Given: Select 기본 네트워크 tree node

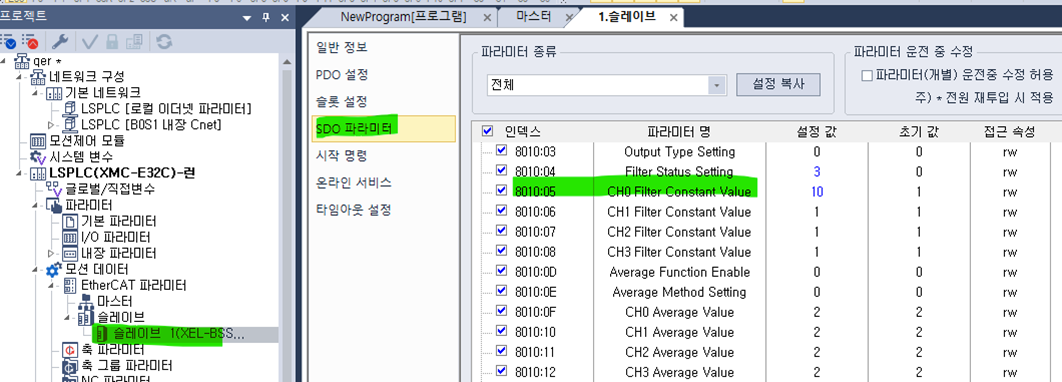Looking at the screenshot, I should [102, 92].
